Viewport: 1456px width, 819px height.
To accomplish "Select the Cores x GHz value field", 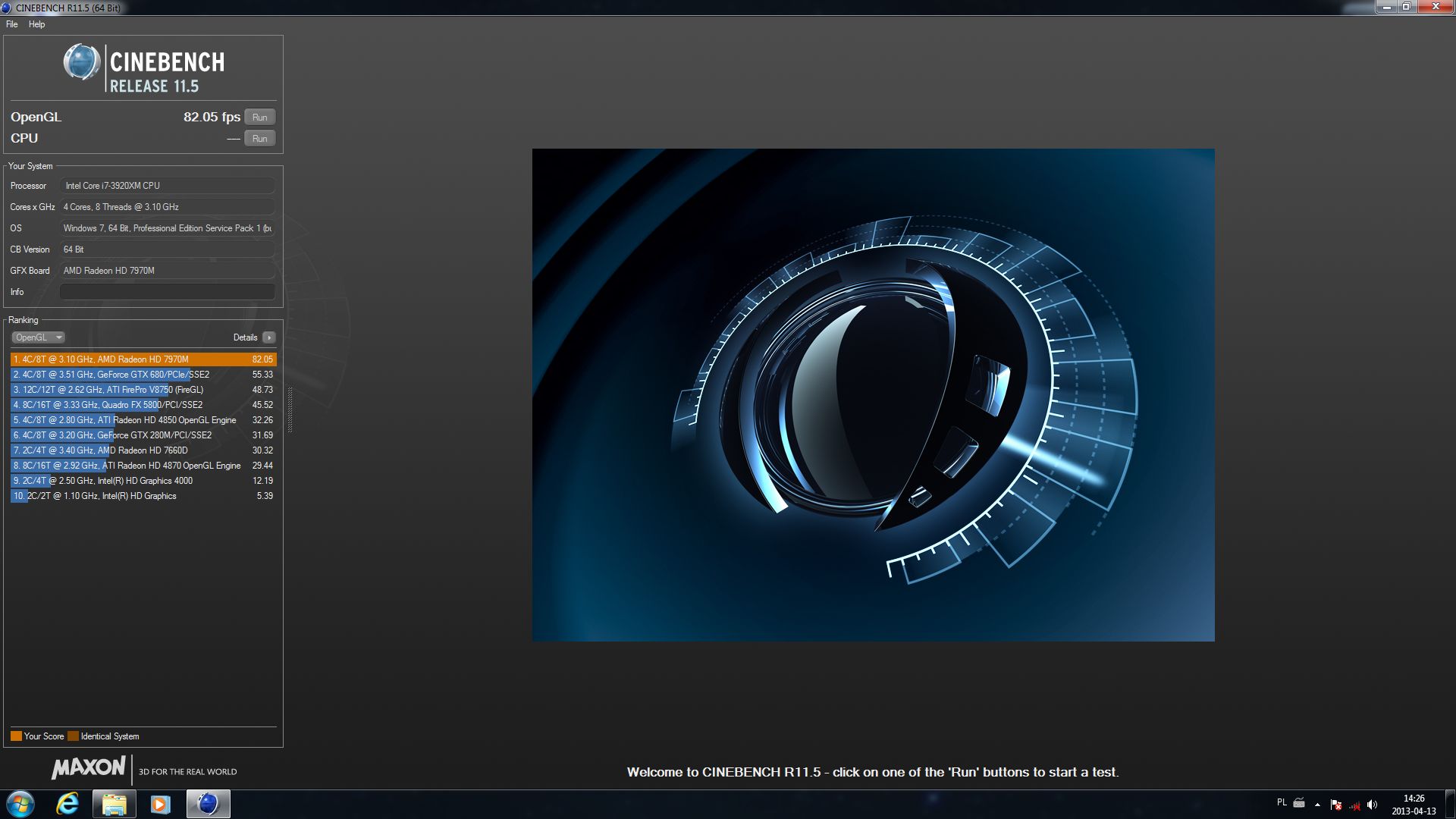I will (168, 207).
